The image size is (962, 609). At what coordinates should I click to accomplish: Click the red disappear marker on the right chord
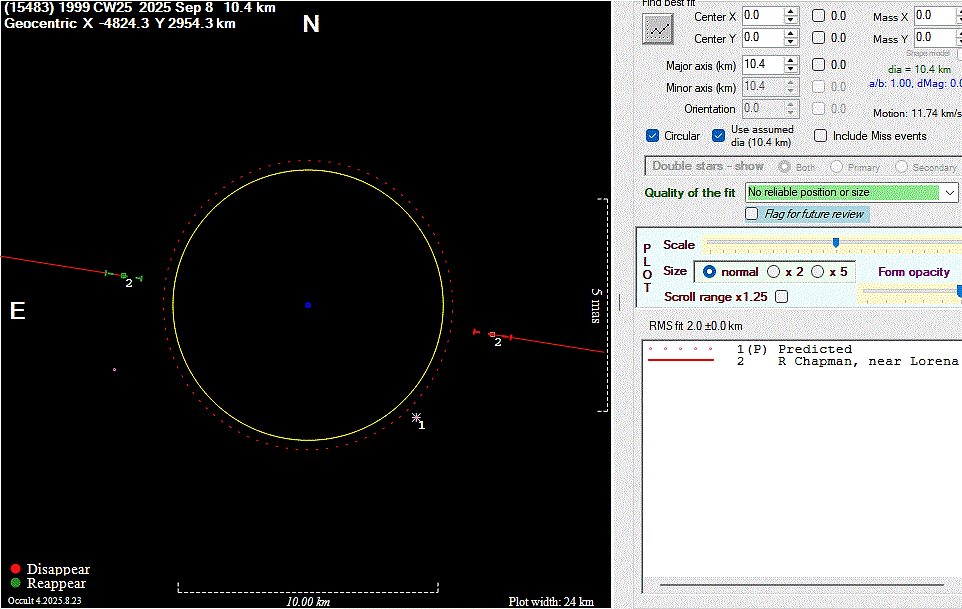492,334
